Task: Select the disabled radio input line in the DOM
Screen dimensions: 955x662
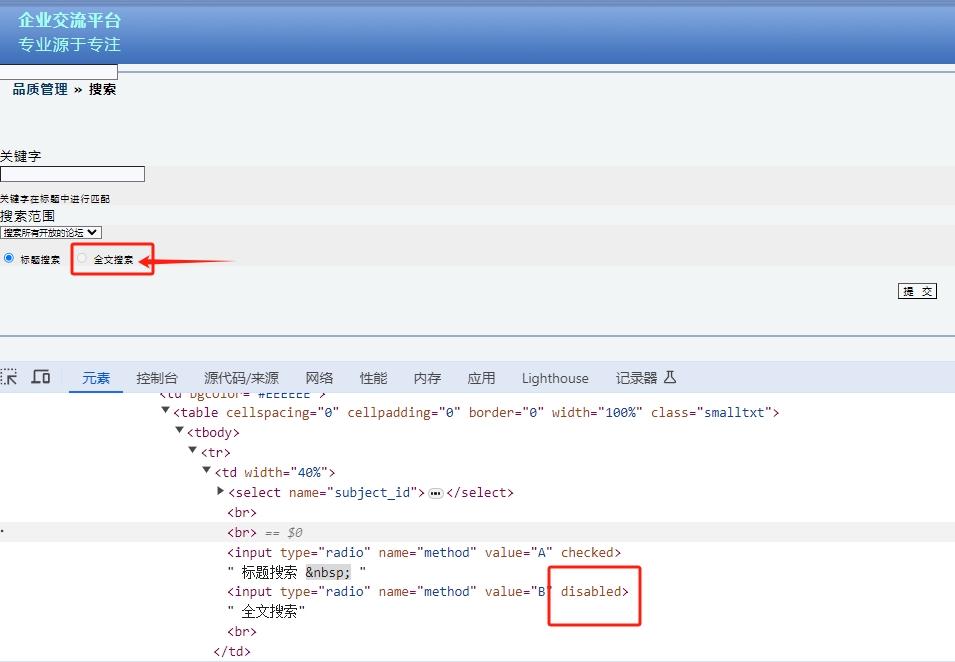Action: click(430, 592)
